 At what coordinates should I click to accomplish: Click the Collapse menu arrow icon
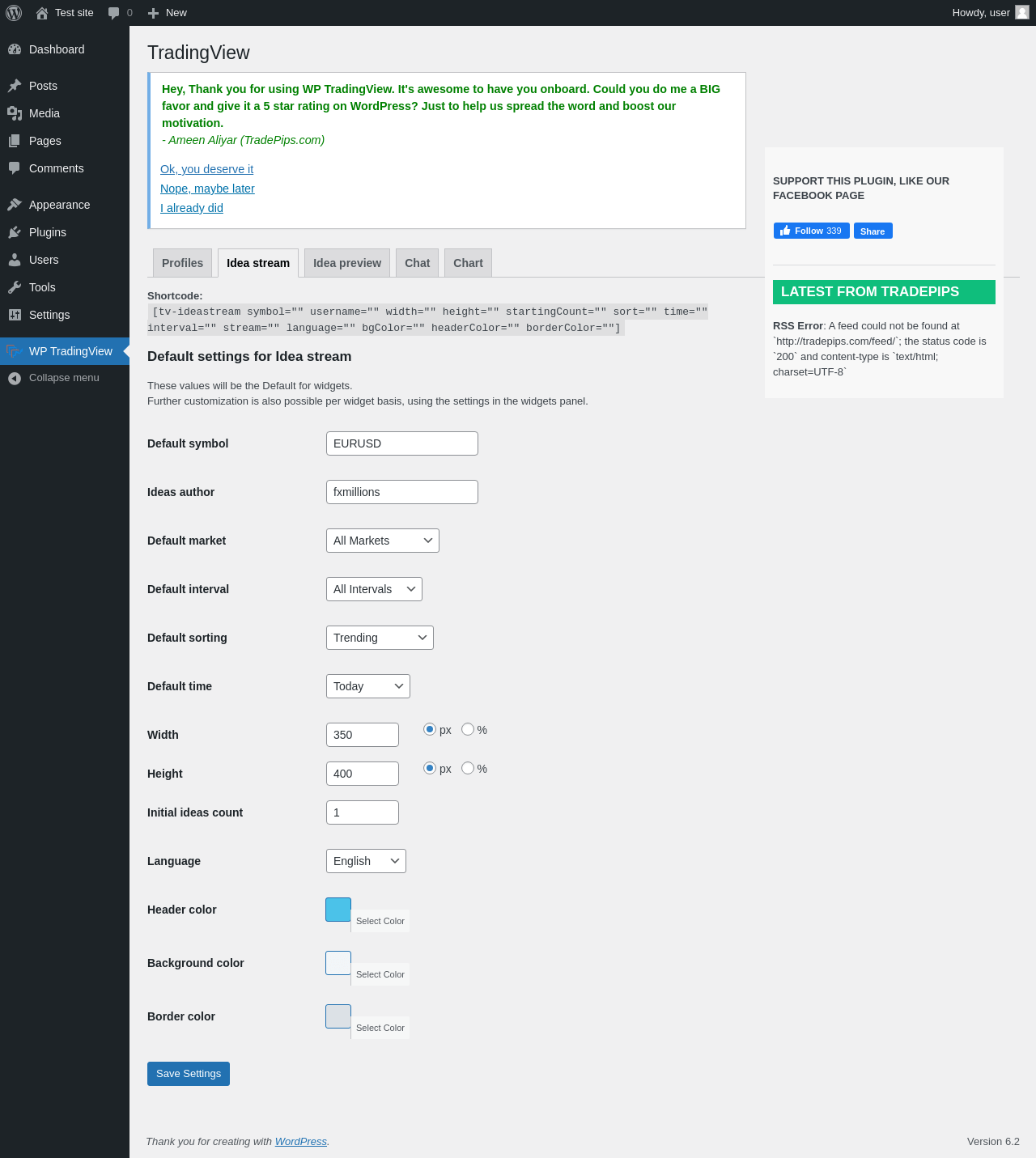(15, 378)
